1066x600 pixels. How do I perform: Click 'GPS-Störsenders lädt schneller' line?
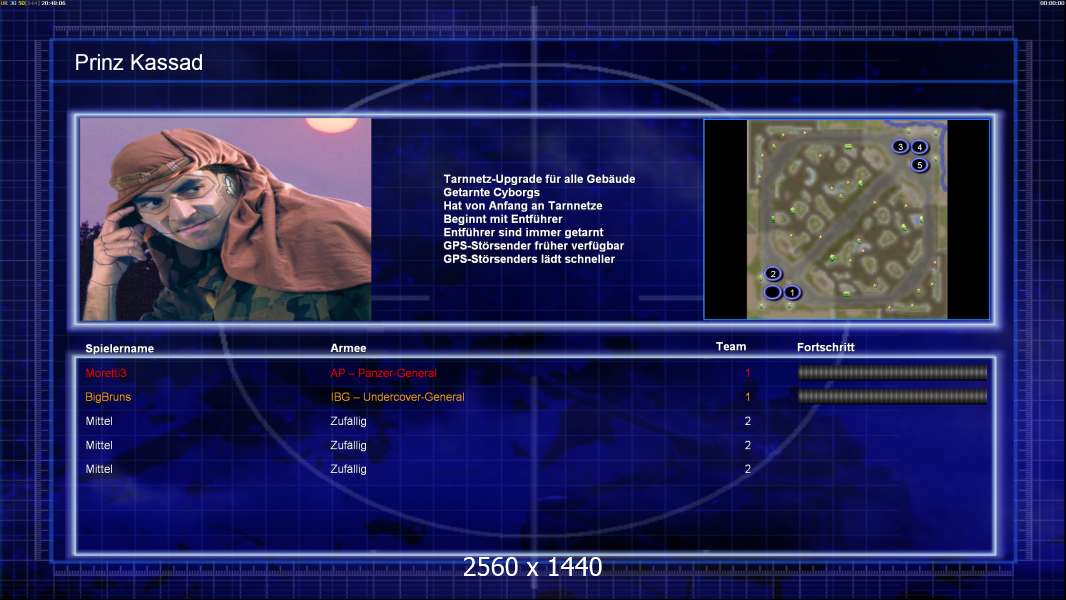pyautogui.click(x=529, y=259)
